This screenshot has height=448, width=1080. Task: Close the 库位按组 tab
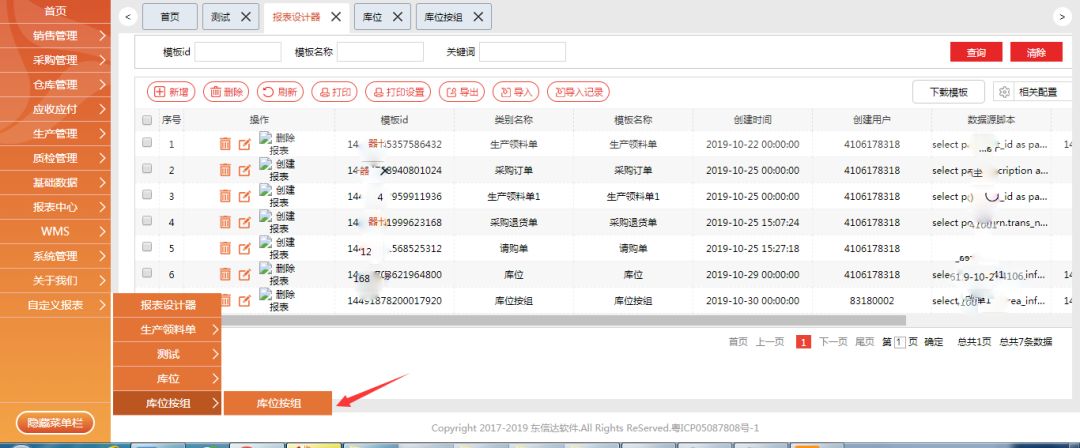click(478, 17)
